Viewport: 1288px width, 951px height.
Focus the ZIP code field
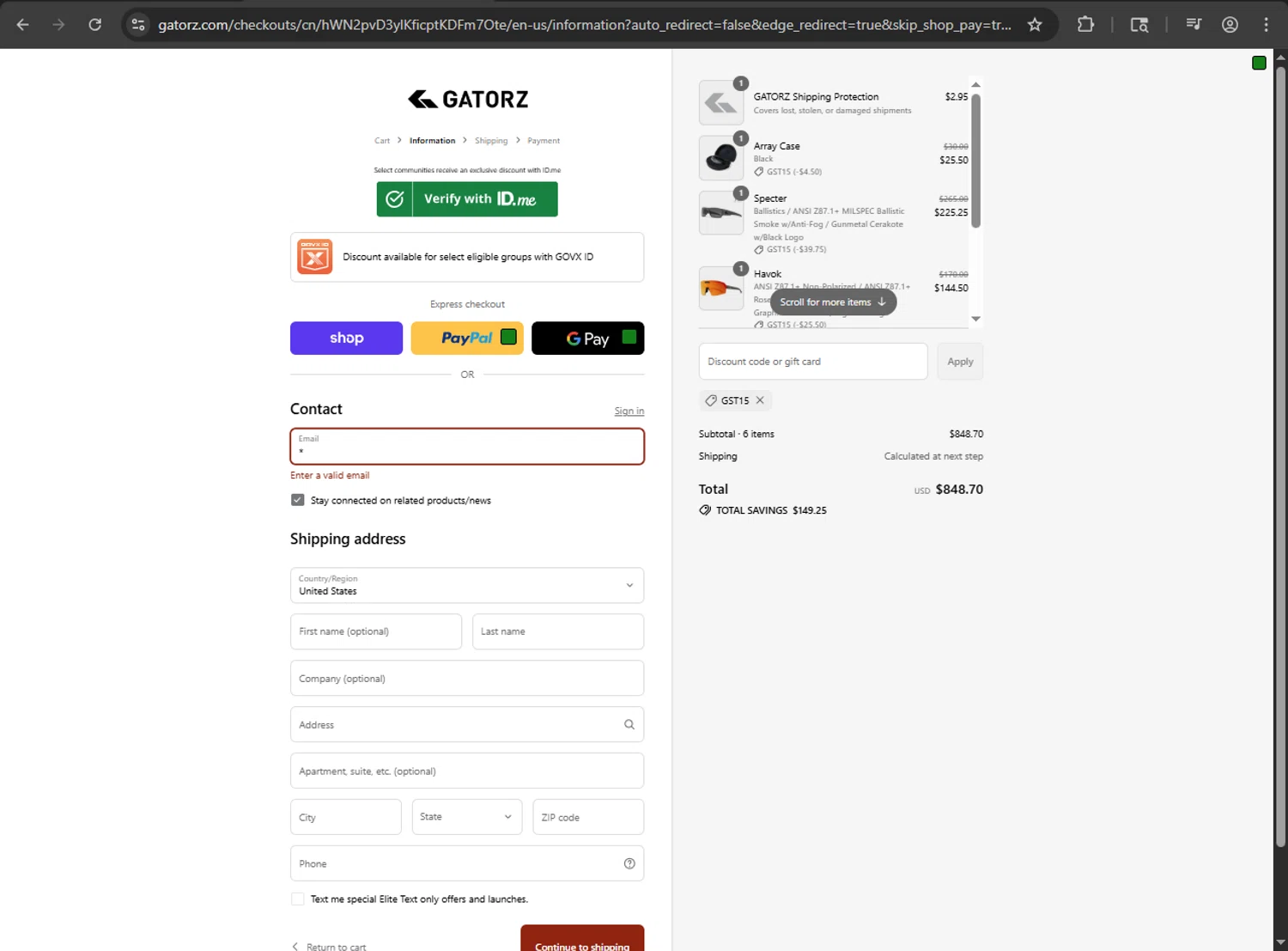pyautogui.click(x=588, y=817)
